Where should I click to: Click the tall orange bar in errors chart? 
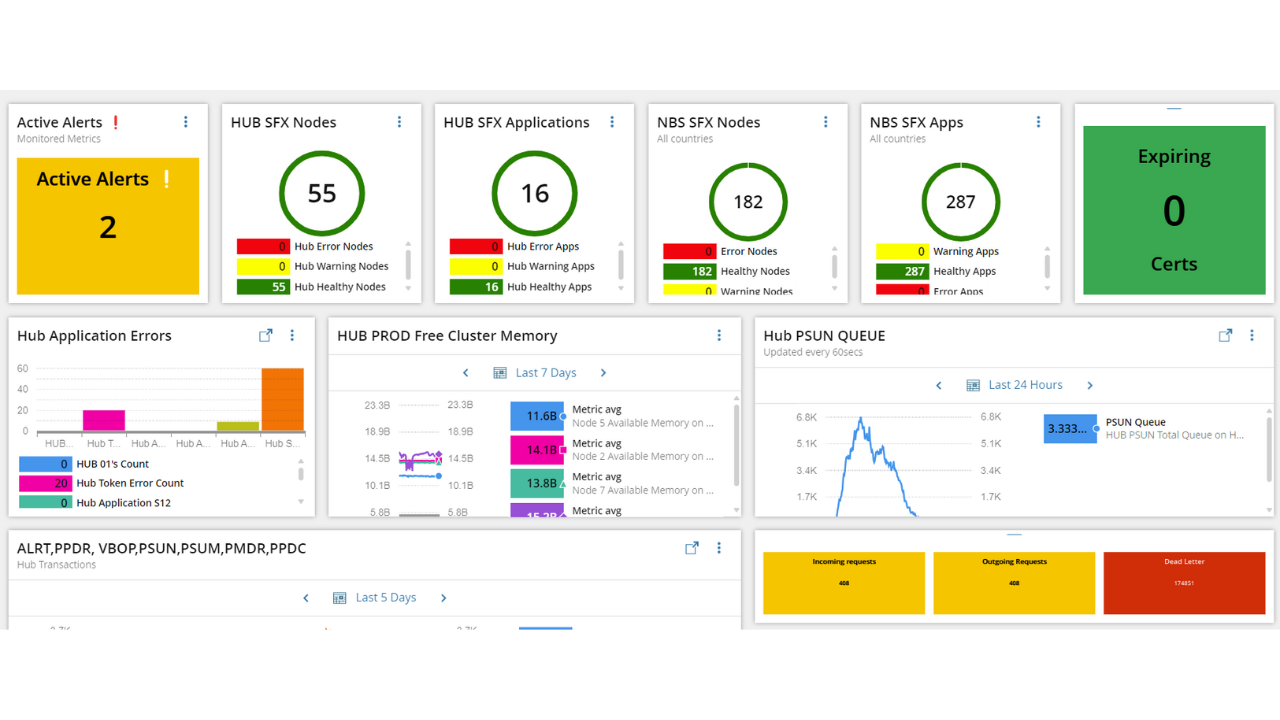pyautogui.click(x=282, y=400)
